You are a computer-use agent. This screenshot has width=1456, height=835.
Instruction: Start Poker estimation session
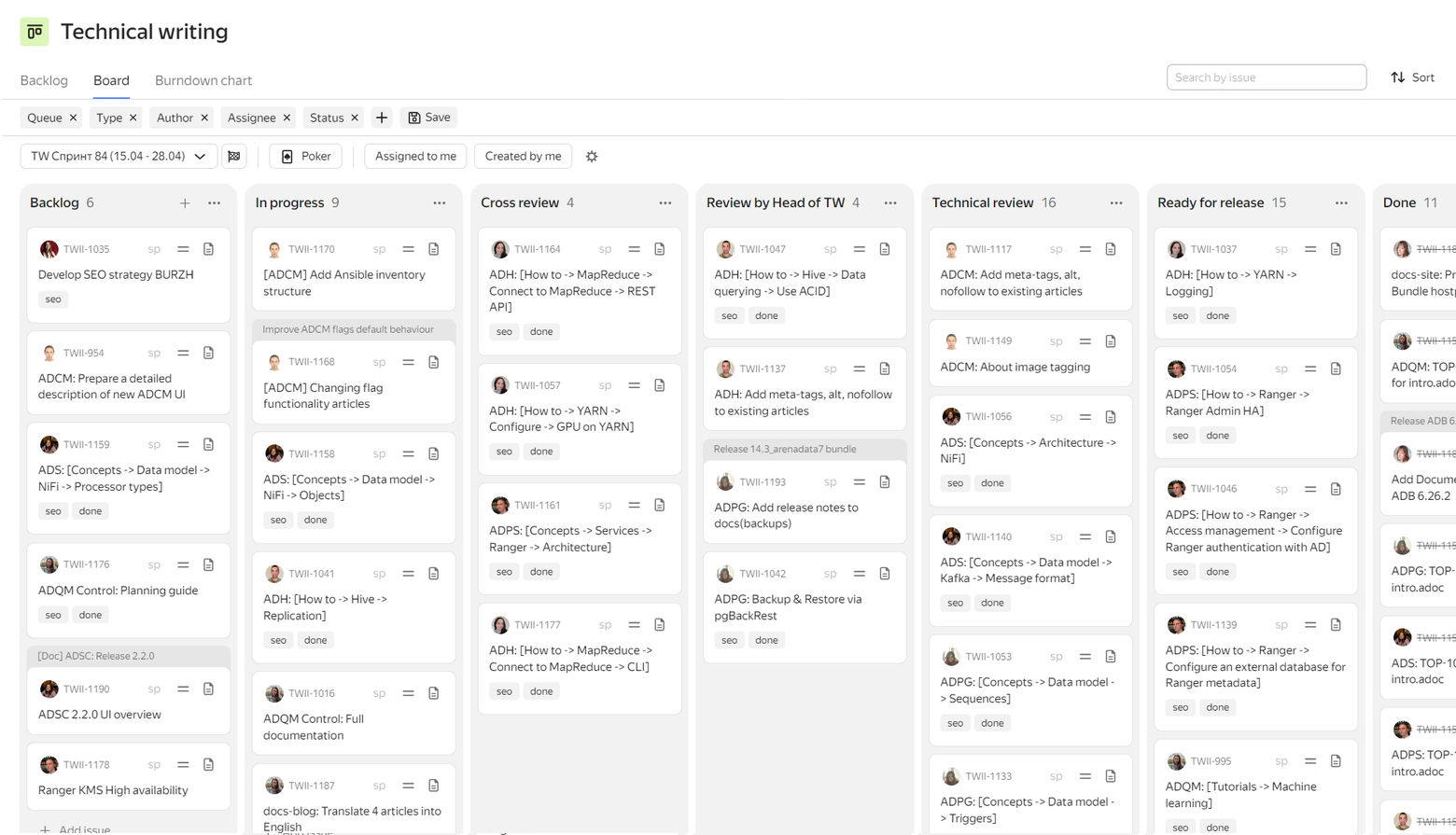305,157
